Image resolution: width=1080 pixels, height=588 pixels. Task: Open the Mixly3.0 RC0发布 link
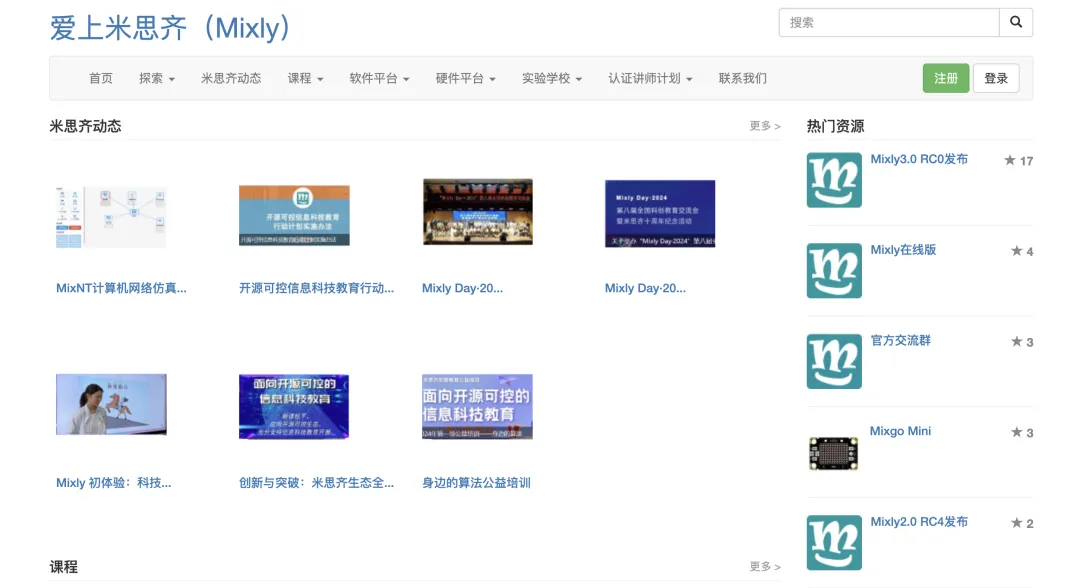click(x=919, y=159)
